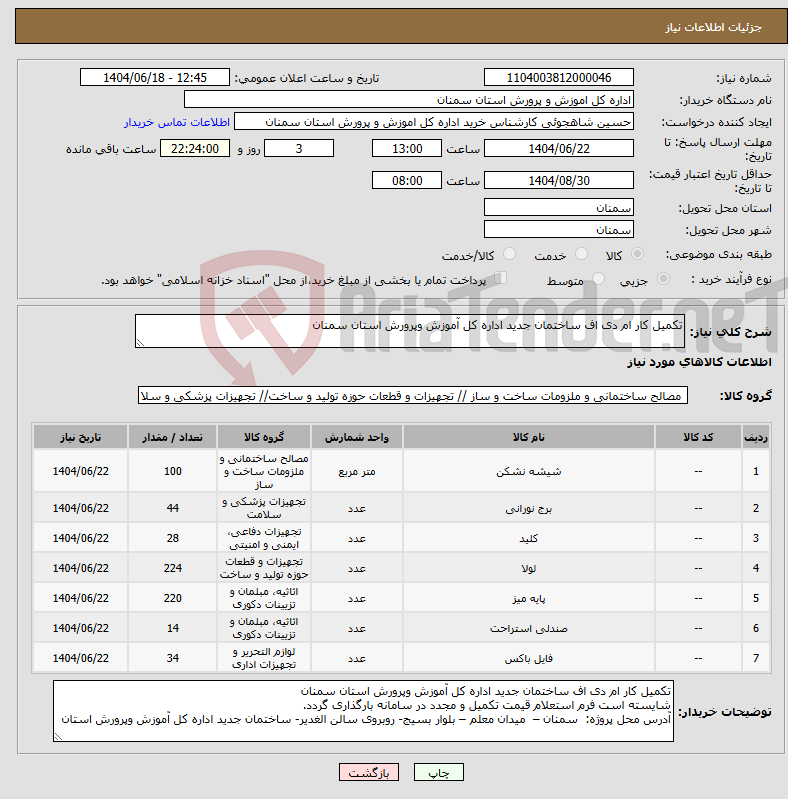Click the ایجاد کننده درخواست field
The width and height of the screenshot is (788, 799).
tap(434, 122)
